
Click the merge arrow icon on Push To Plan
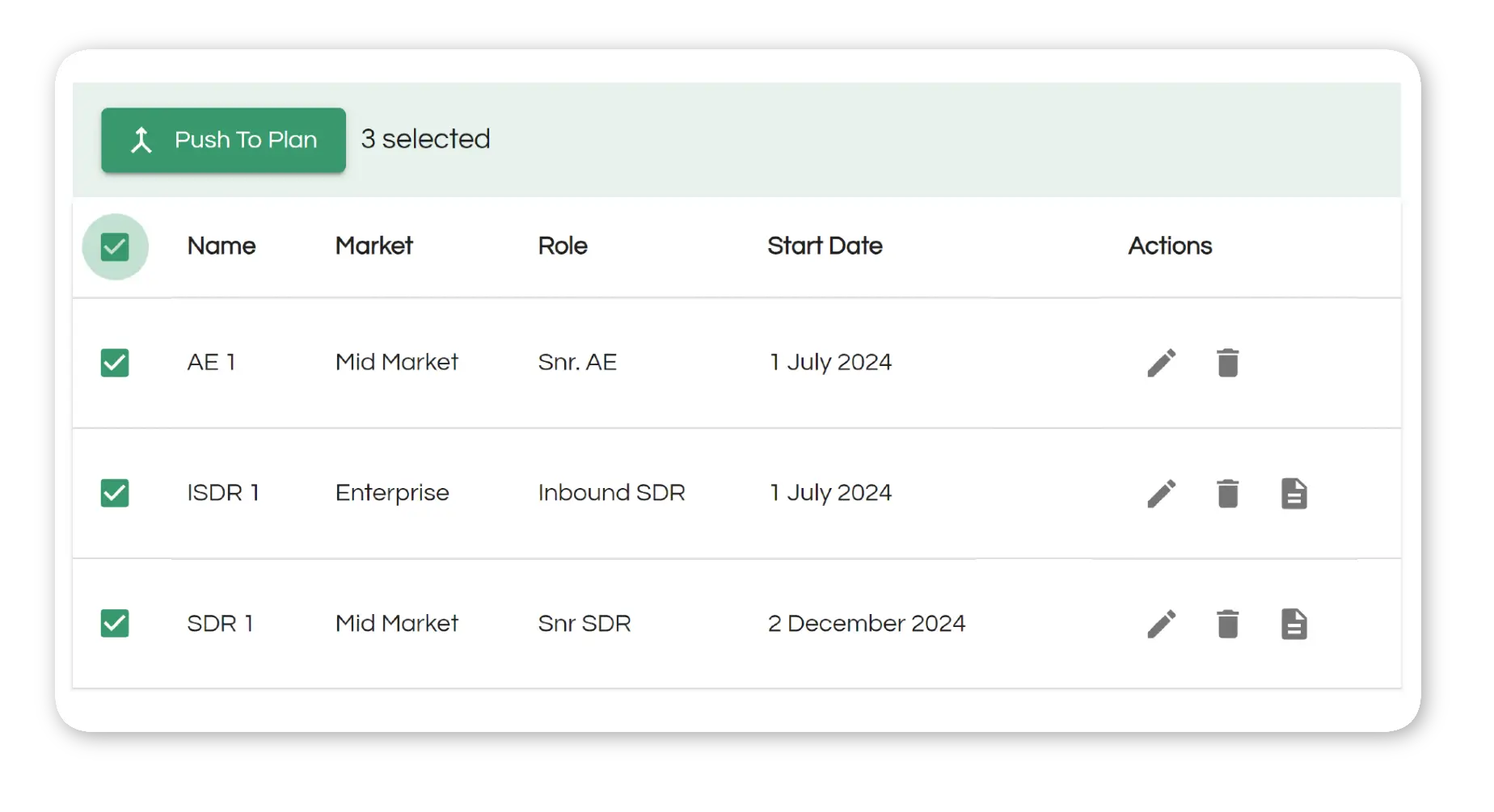tap(142, 140)
